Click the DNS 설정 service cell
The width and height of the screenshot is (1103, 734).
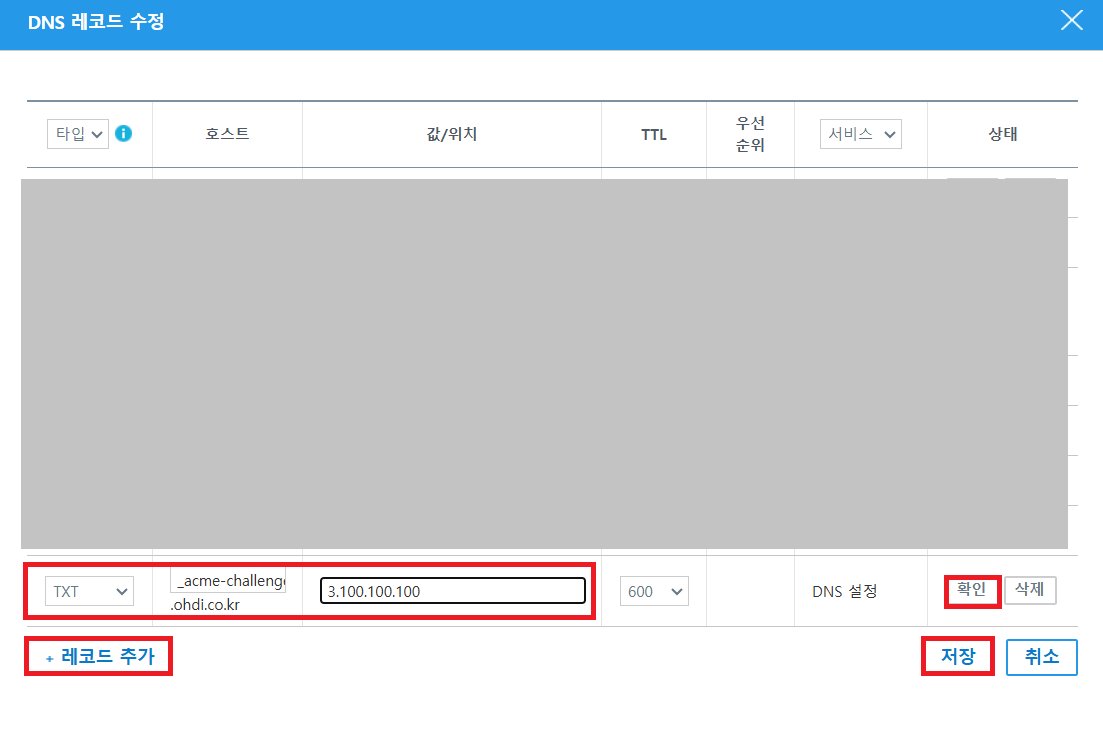pos(844,591)
